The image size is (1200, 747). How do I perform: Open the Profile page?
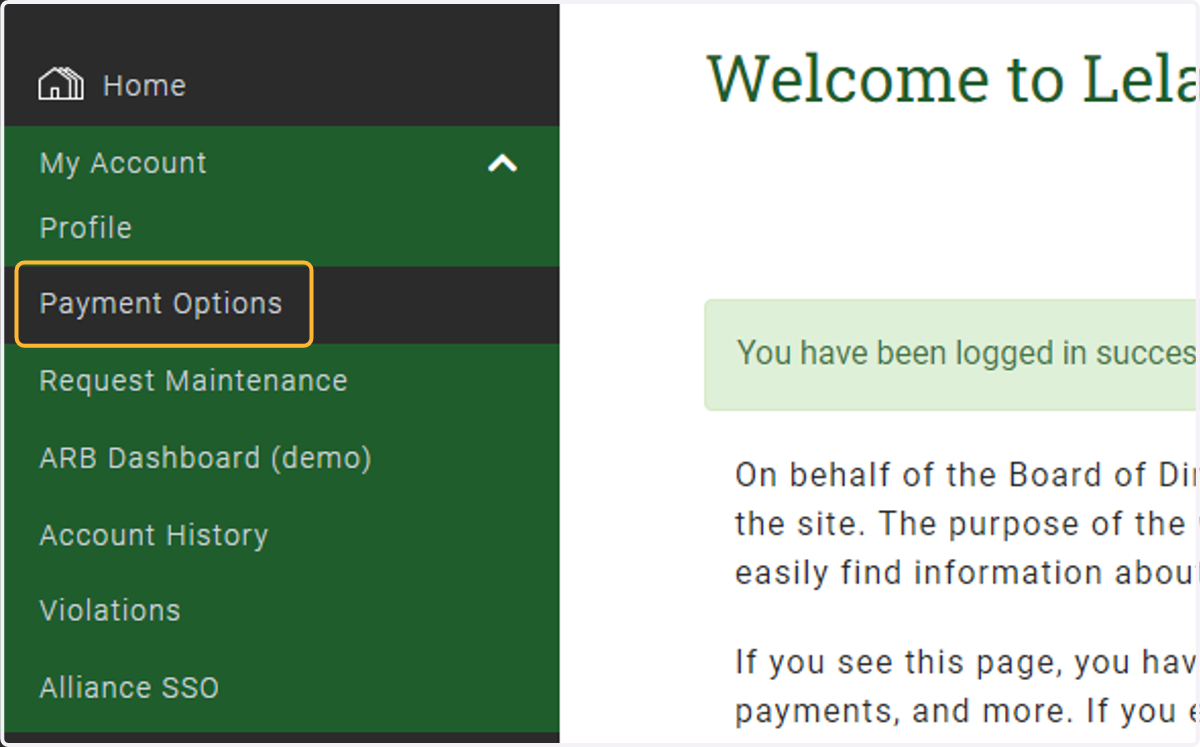coord(86,228)
